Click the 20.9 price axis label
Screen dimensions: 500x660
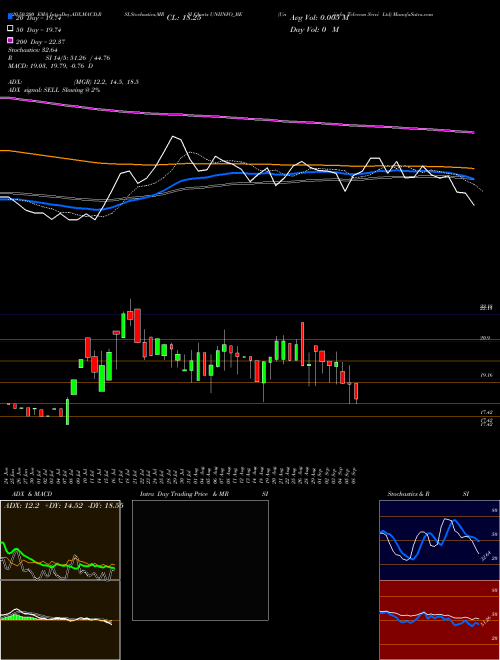click(485, 338)
